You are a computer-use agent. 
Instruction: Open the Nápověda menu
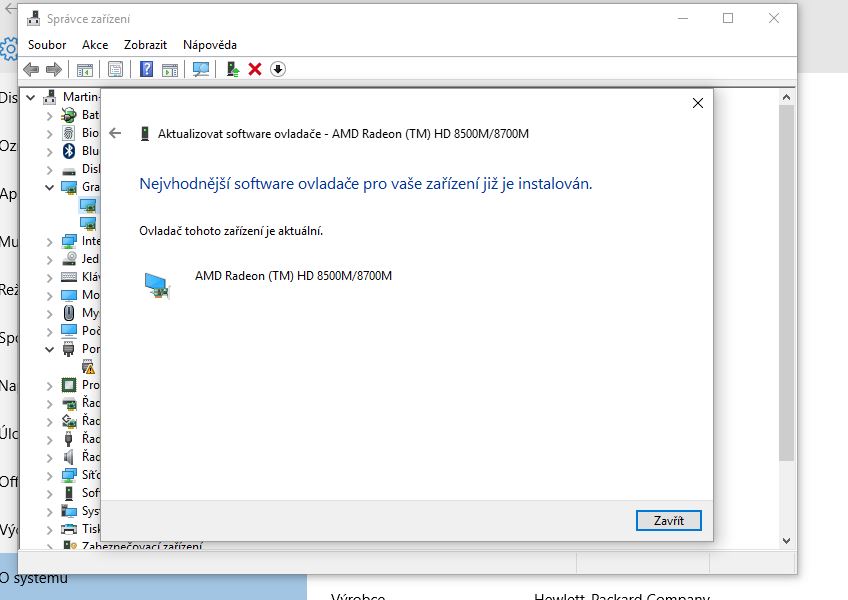210,45
